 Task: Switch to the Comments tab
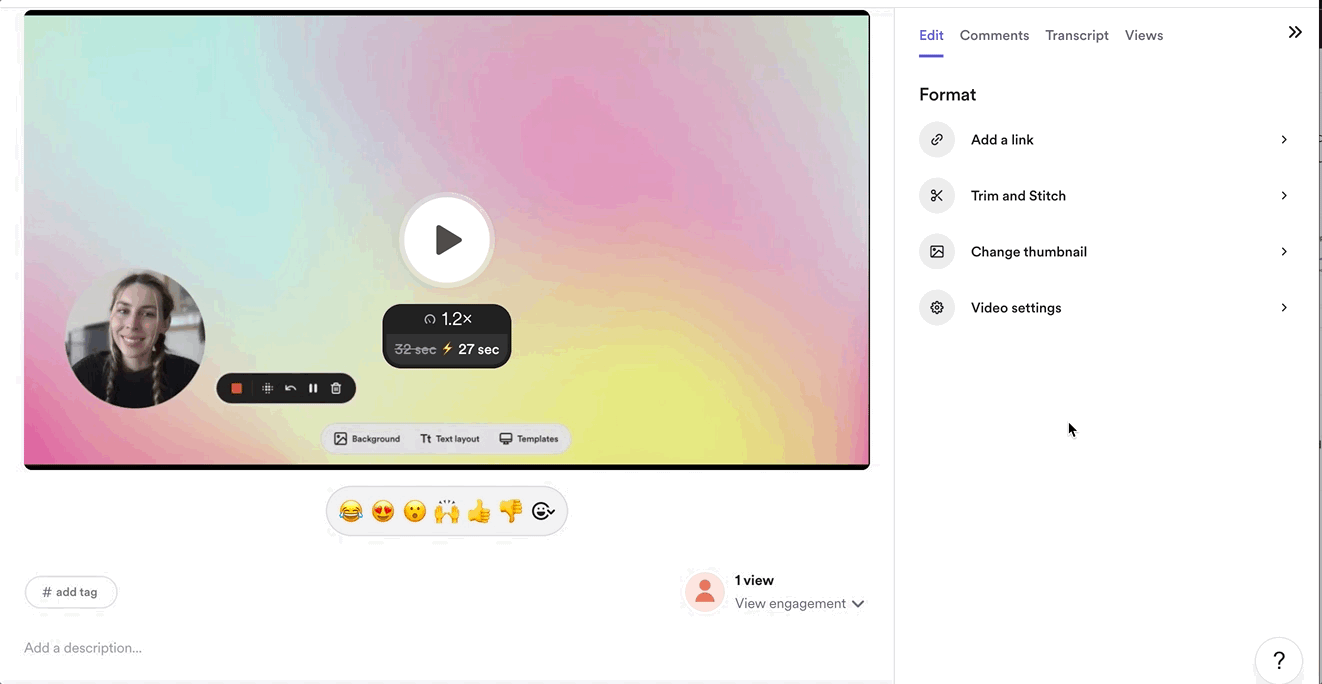(x=994, y=35)
